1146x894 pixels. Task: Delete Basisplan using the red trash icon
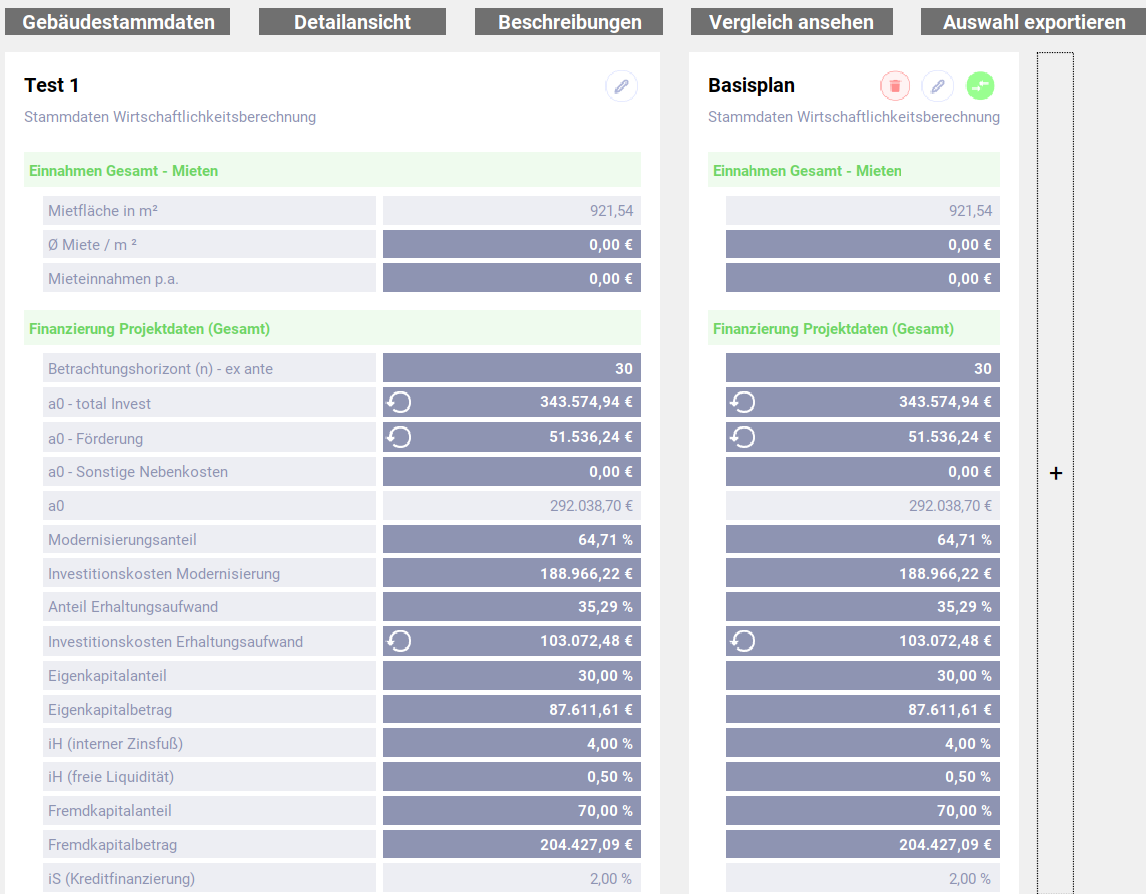(x=895, y=87)
